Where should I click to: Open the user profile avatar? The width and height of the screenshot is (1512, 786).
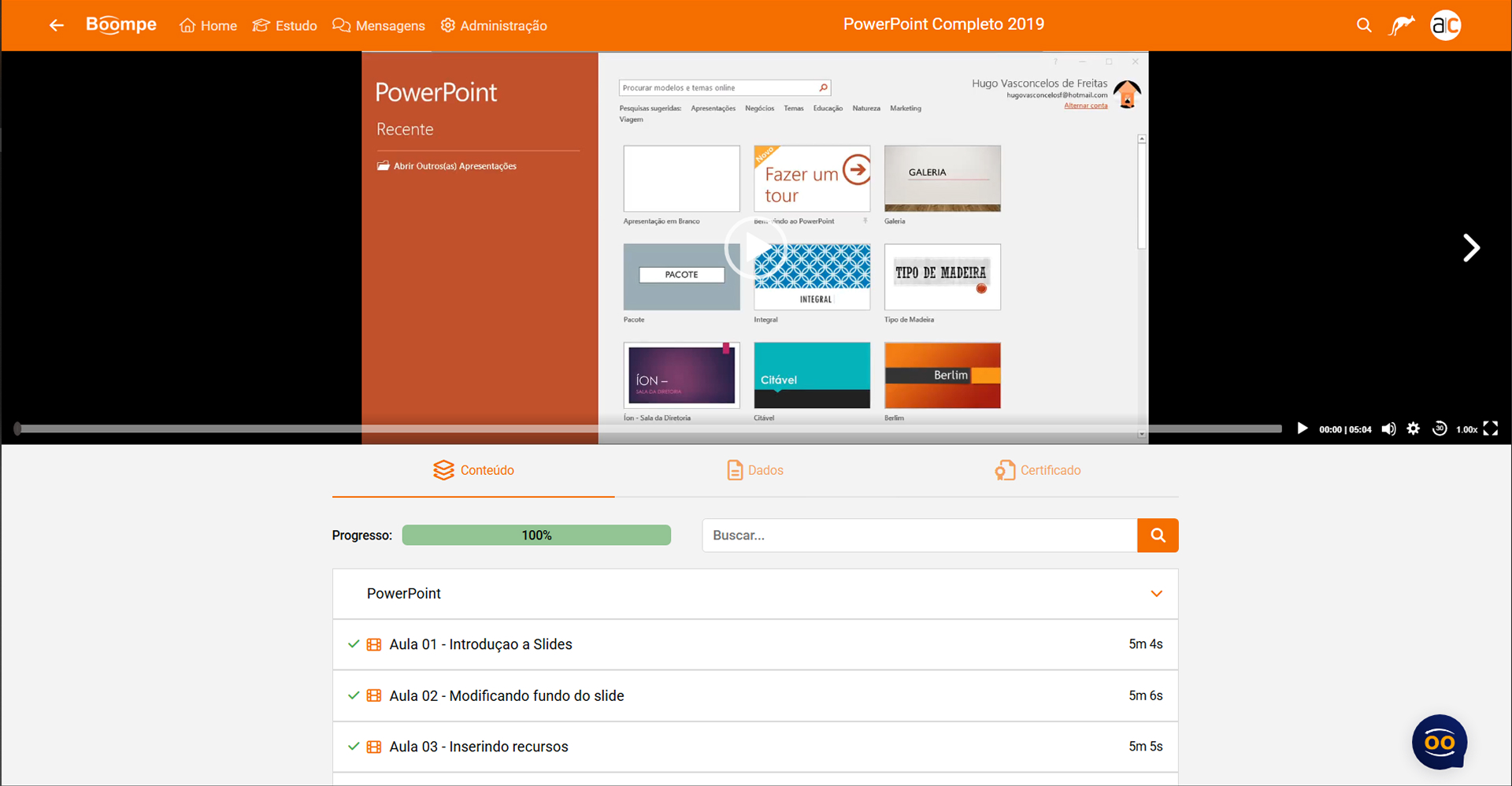tap(1445, 25)
